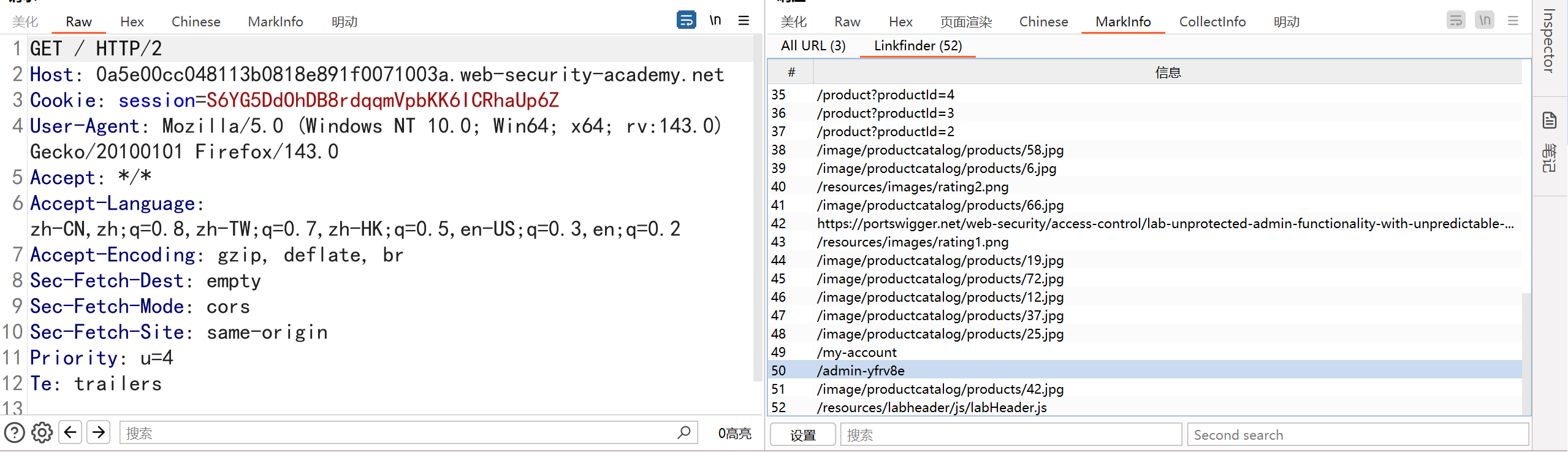Click the response panel \n icon
This screenshot has width=1568, height=452.
(x=1484, y=20)
